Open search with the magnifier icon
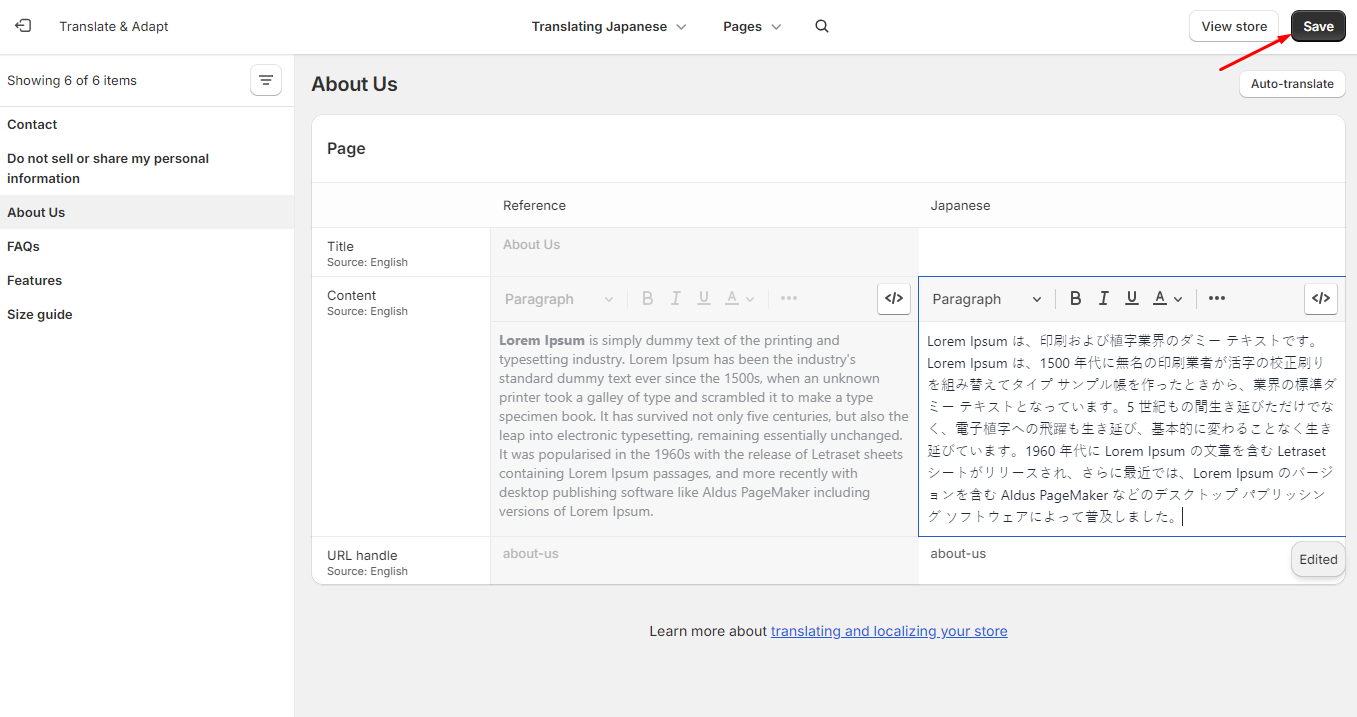 822,27
